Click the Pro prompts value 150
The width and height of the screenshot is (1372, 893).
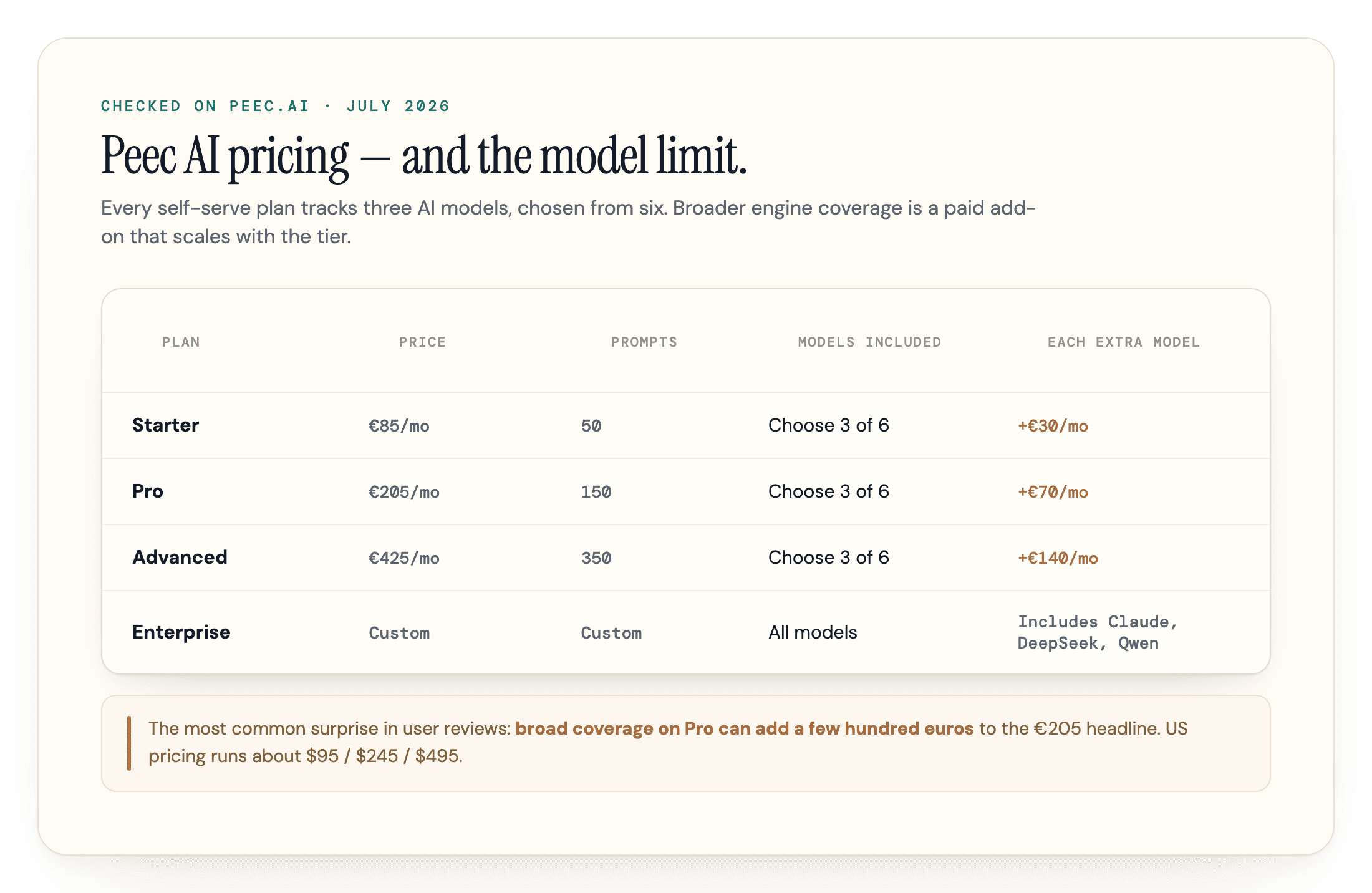[x=596, y=492]
